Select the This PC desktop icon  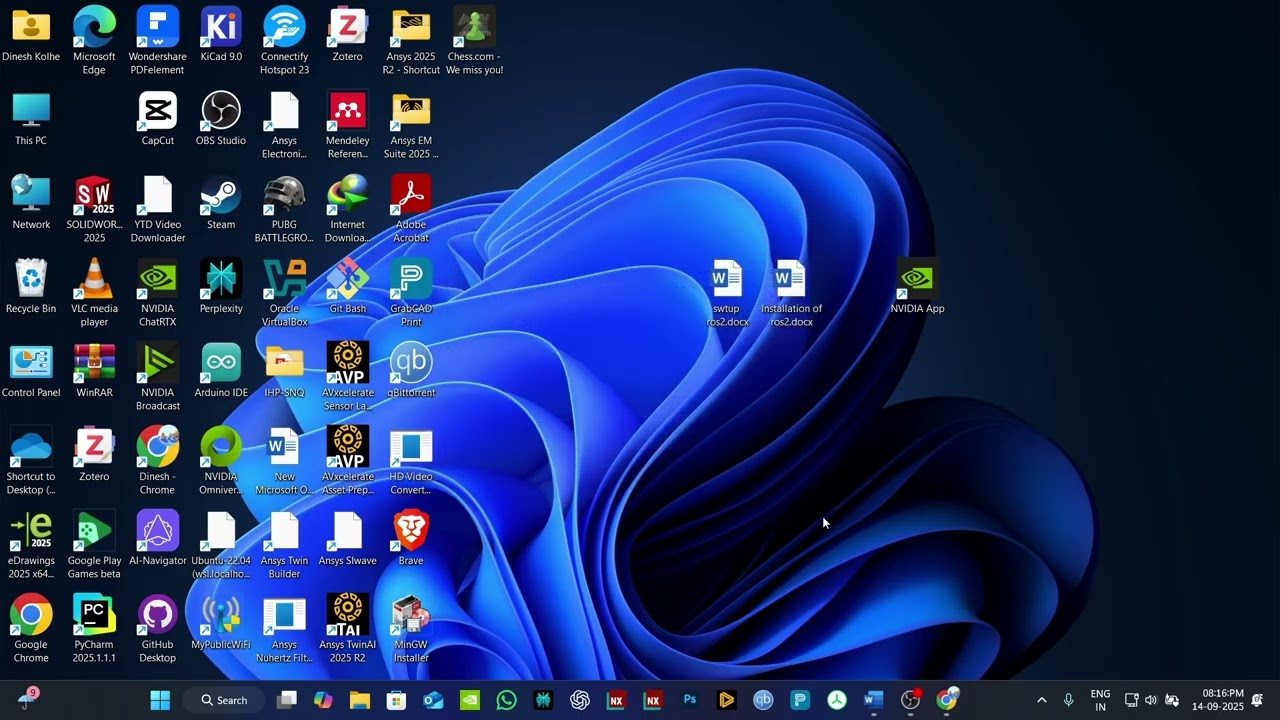tap(31, 120)
